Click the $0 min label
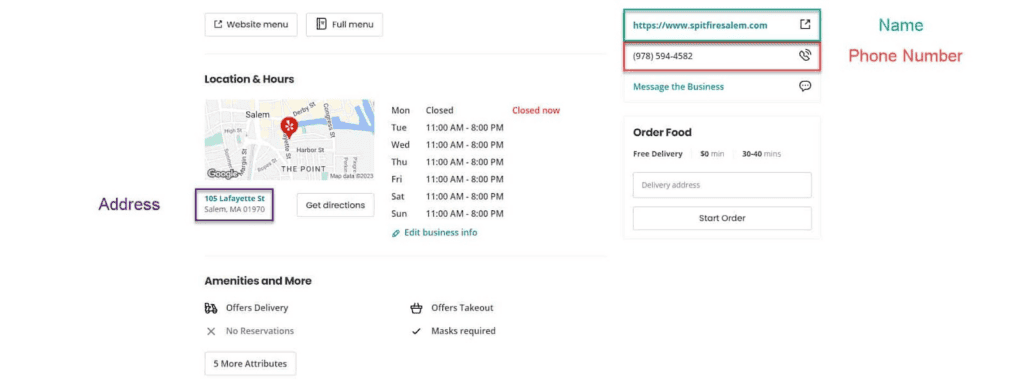This screenshot has height=390, width=1024. (712, 154)
